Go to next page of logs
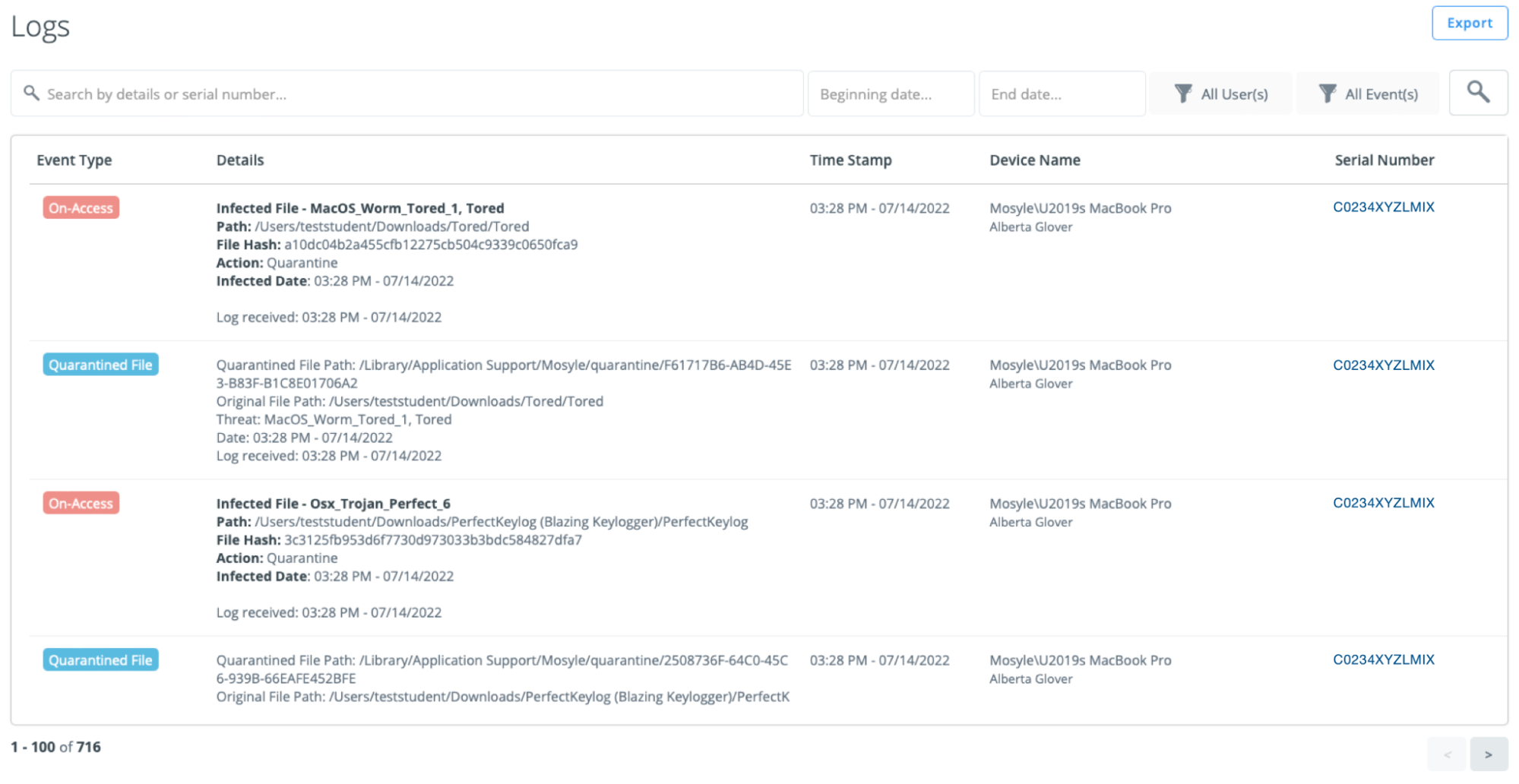The image size is (1519, 784). coord(1488,754)
